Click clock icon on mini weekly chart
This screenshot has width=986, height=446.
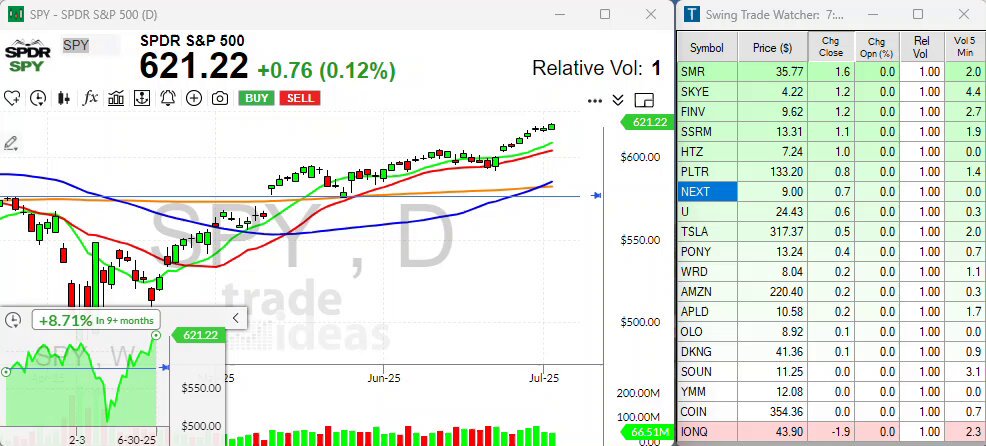13,320
